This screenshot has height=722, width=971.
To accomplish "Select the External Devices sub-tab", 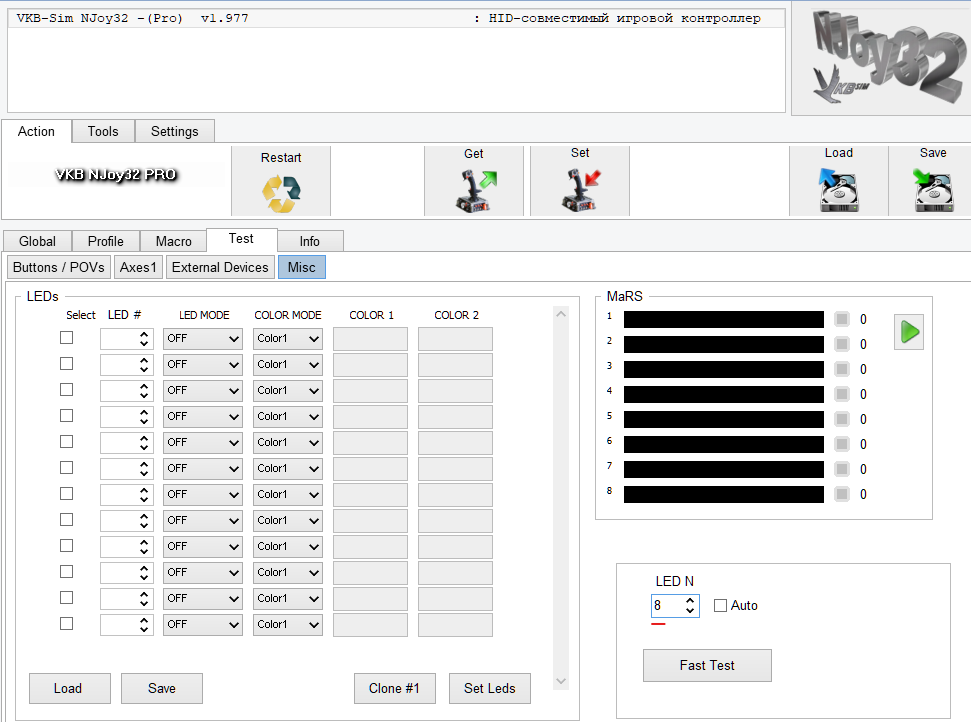I will [x=220, y=267].
